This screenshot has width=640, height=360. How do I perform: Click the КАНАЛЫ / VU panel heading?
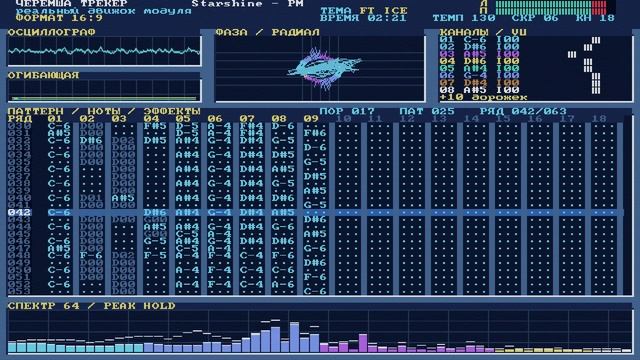(483, 32)
